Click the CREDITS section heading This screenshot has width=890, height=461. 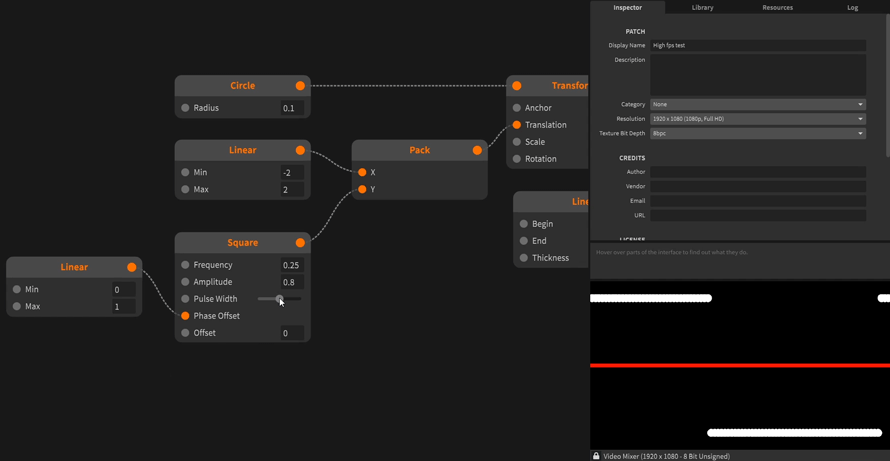[x=632, y=158]
